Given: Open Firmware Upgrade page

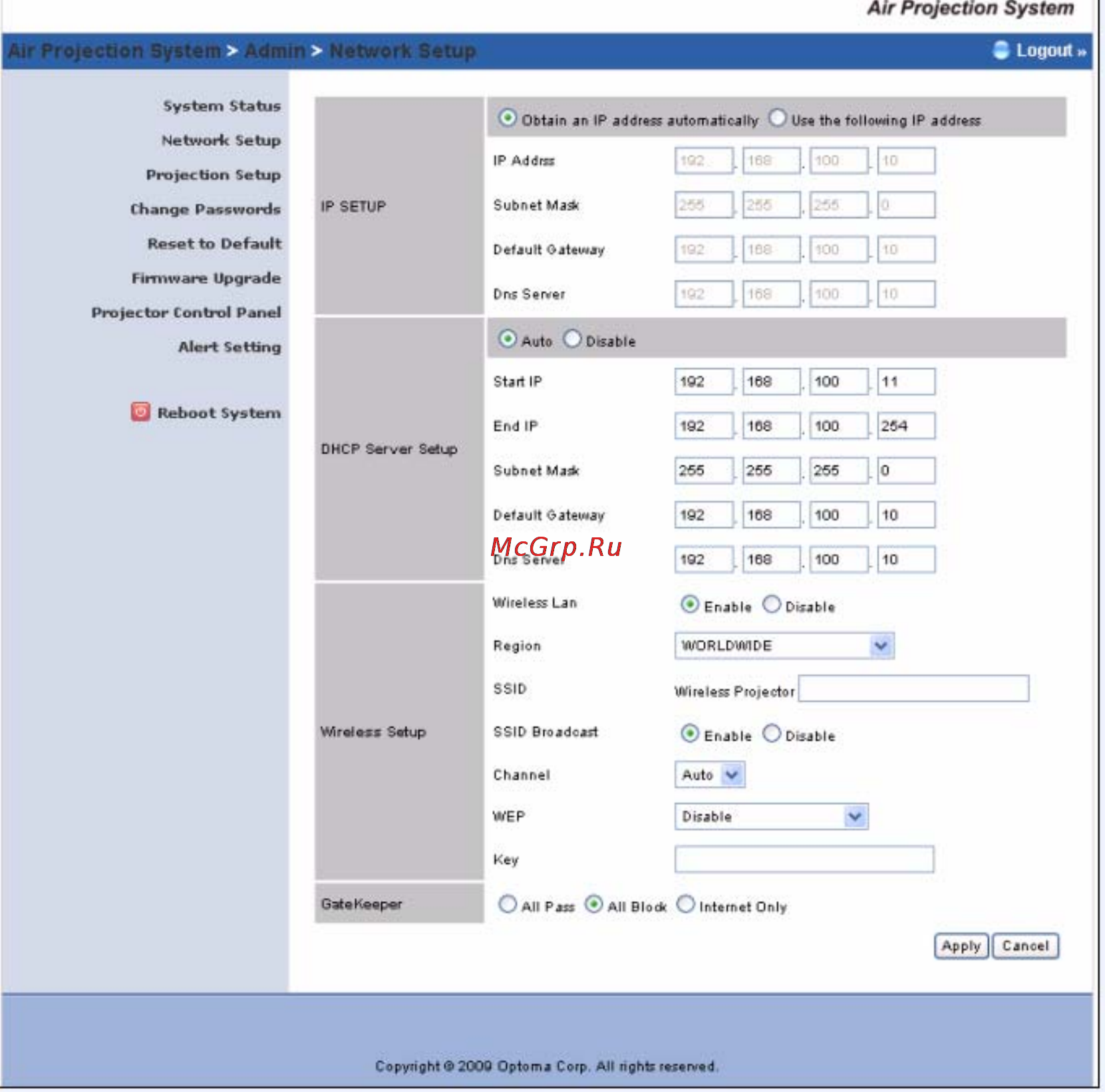Looking at the screenshot, I should tap(206, 279).
